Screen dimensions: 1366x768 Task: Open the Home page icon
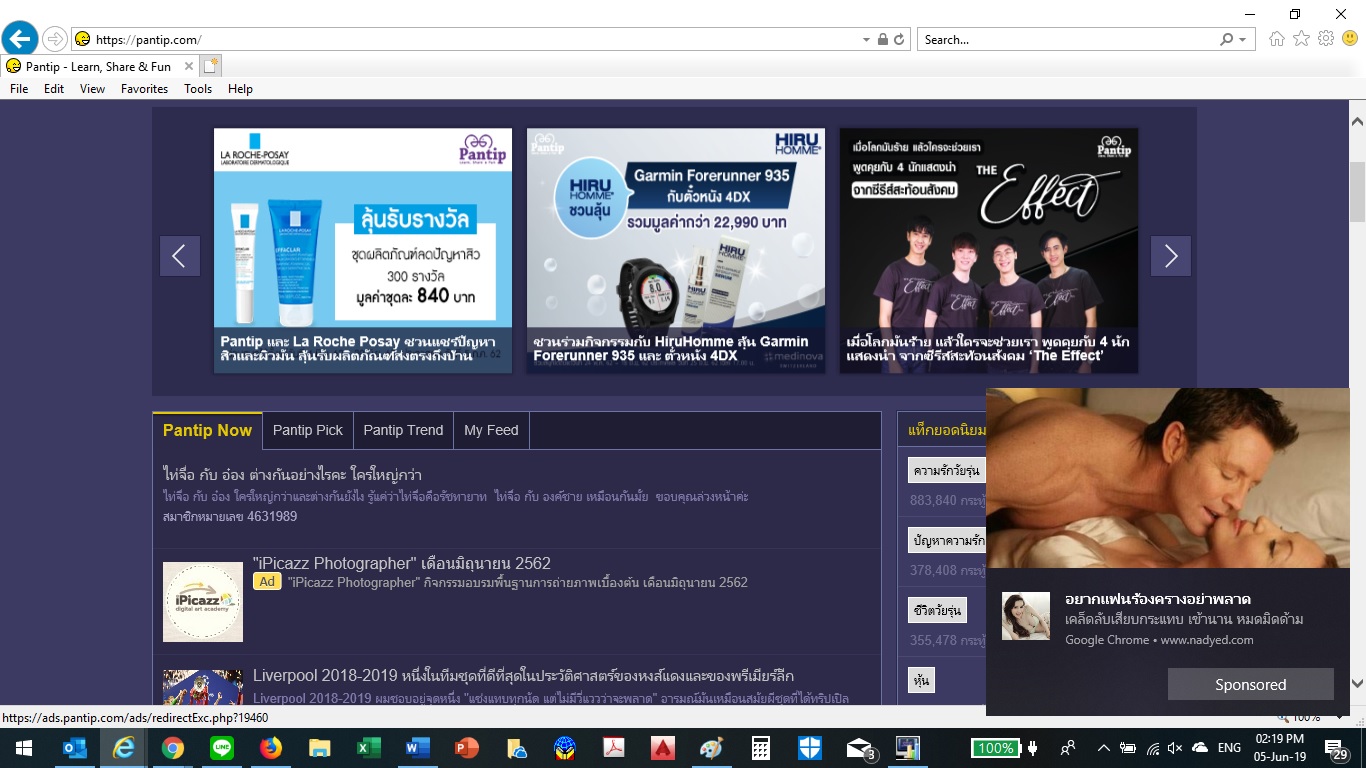click(1277, 39)
